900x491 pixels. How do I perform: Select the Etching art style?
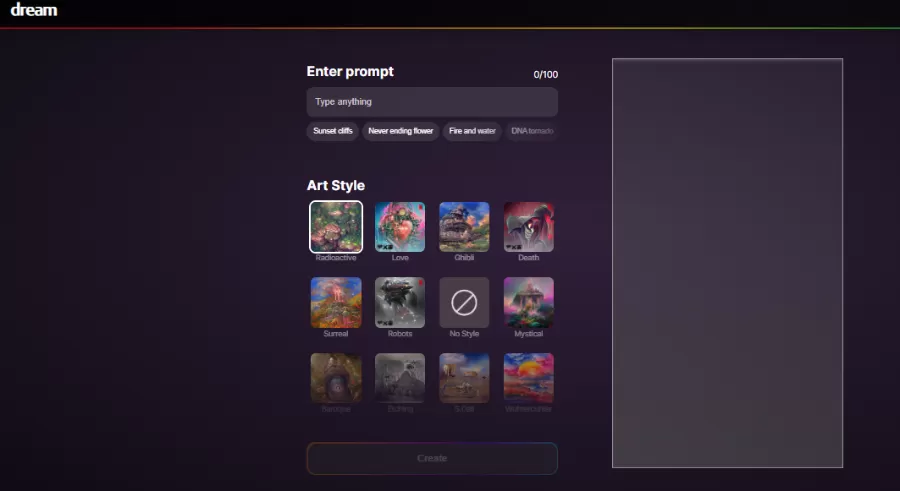tap(400, 378)
